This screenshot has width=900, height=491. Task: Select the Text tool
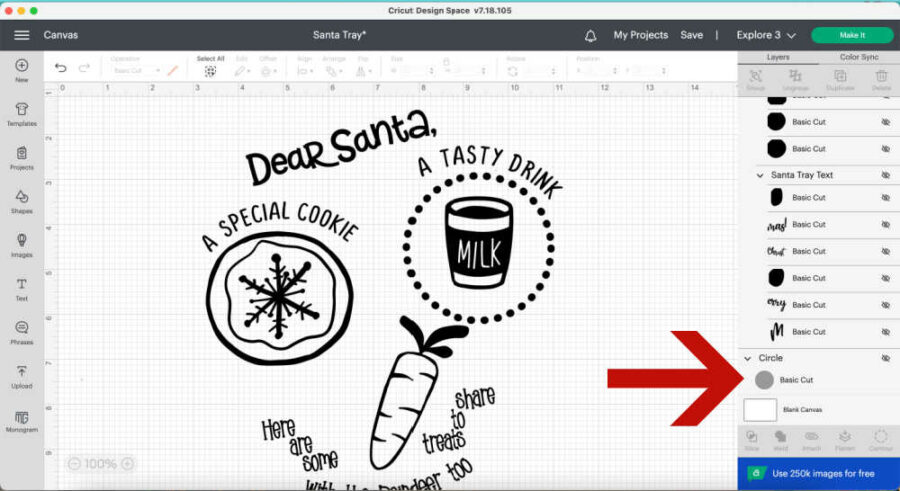[x=21, y=288]
